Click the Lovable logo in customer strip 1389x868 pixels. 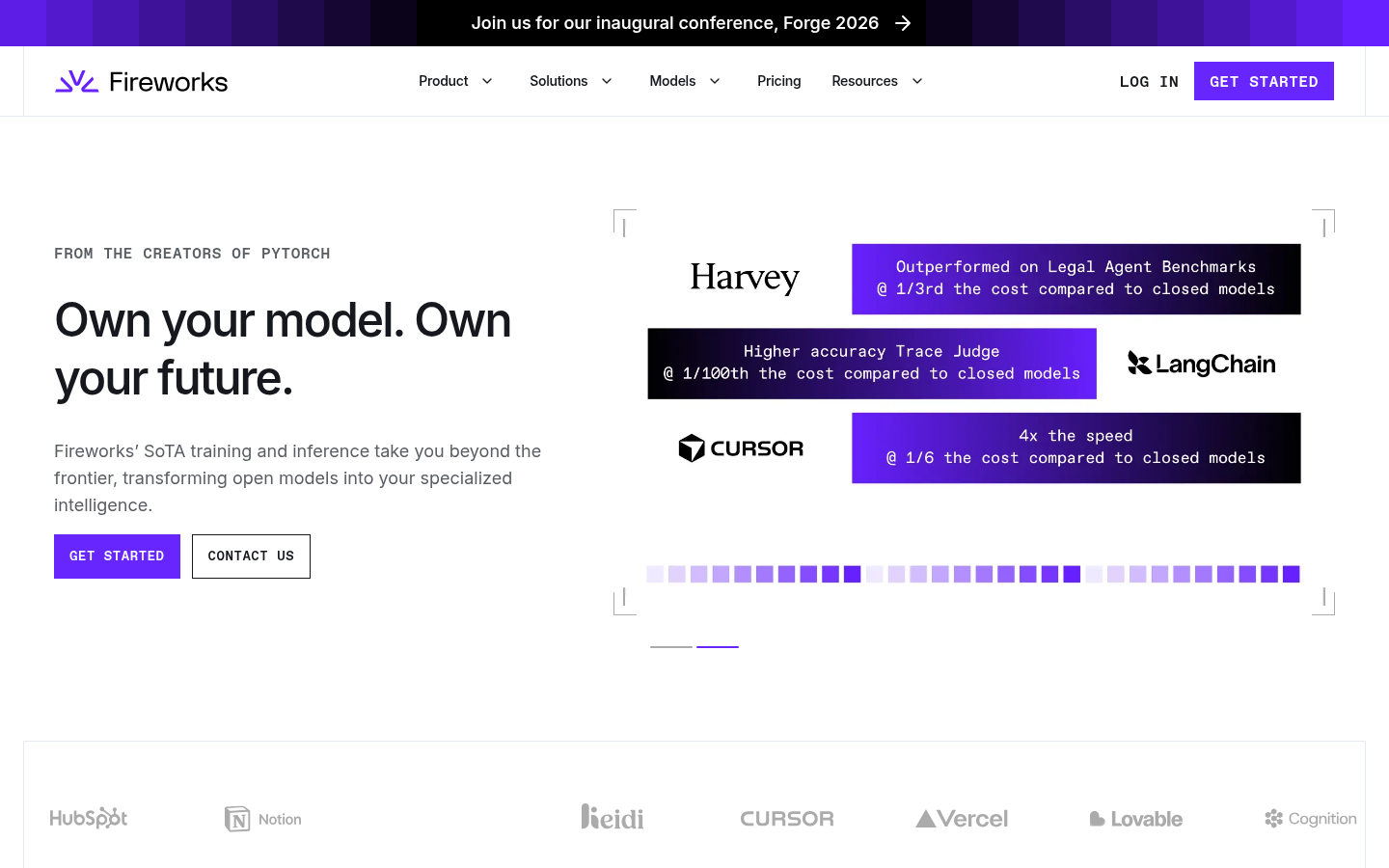1136,819
